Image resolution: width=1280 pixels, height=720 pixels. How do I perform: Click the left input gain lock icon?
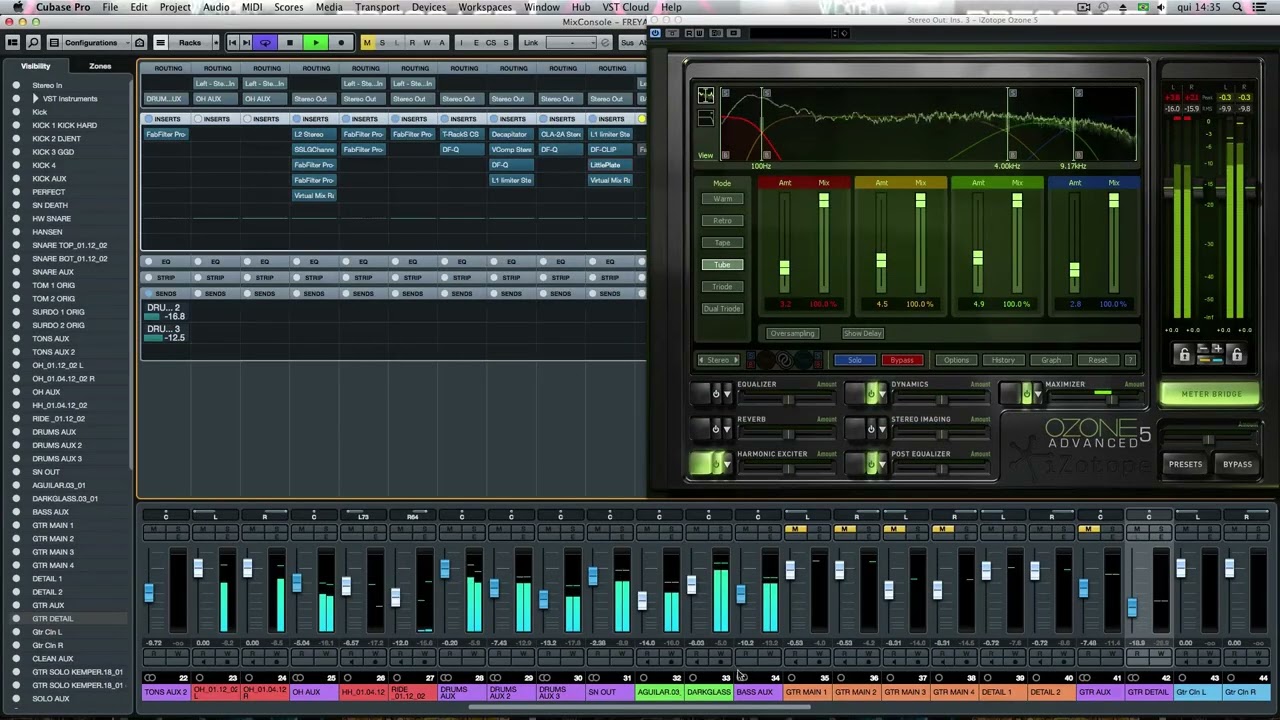1184,355
